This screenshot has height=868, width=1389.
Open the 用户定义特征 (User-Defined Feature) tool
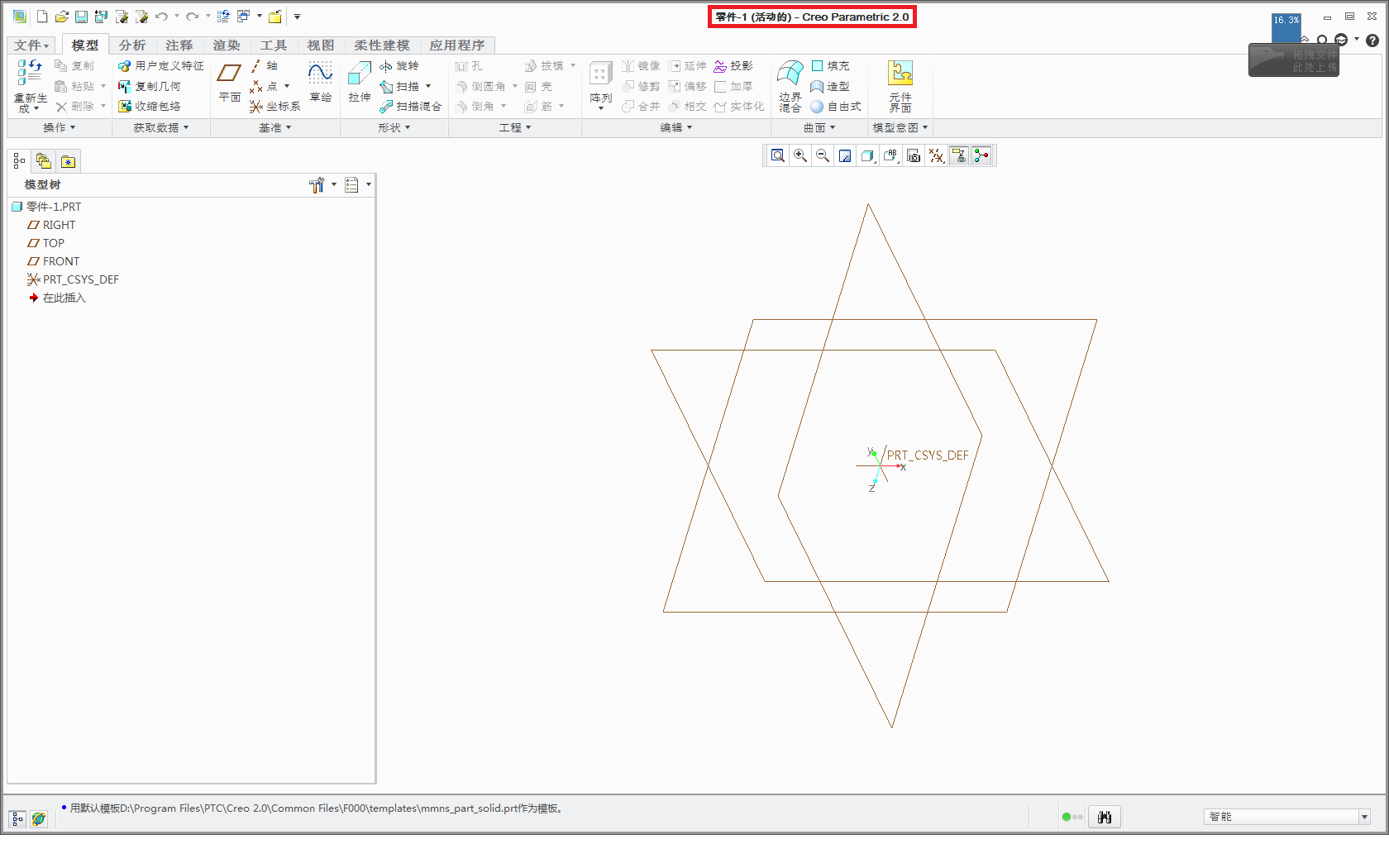[161, 66]
